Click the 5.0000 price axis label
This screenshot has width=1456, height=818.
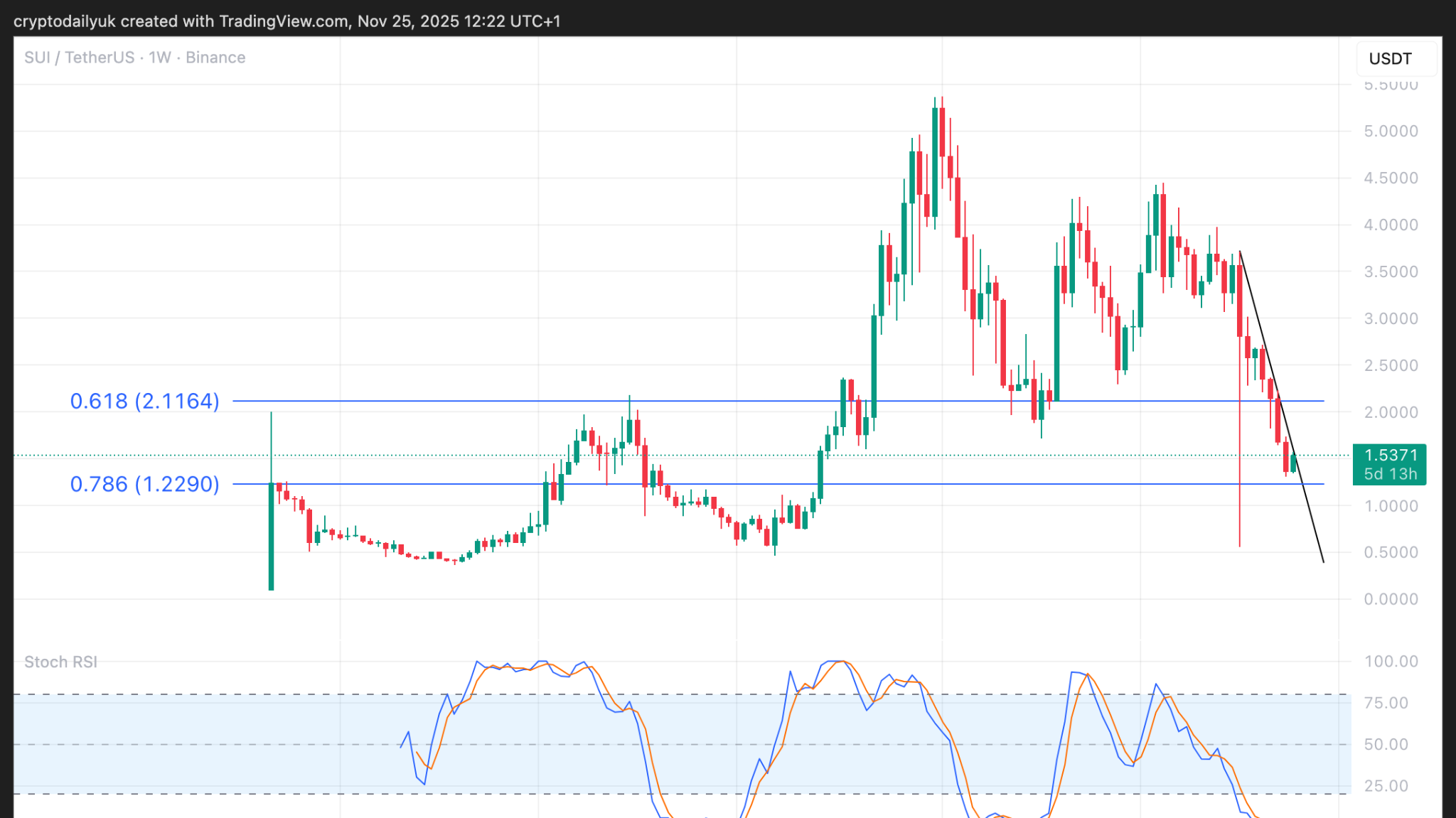point(1390,131)
